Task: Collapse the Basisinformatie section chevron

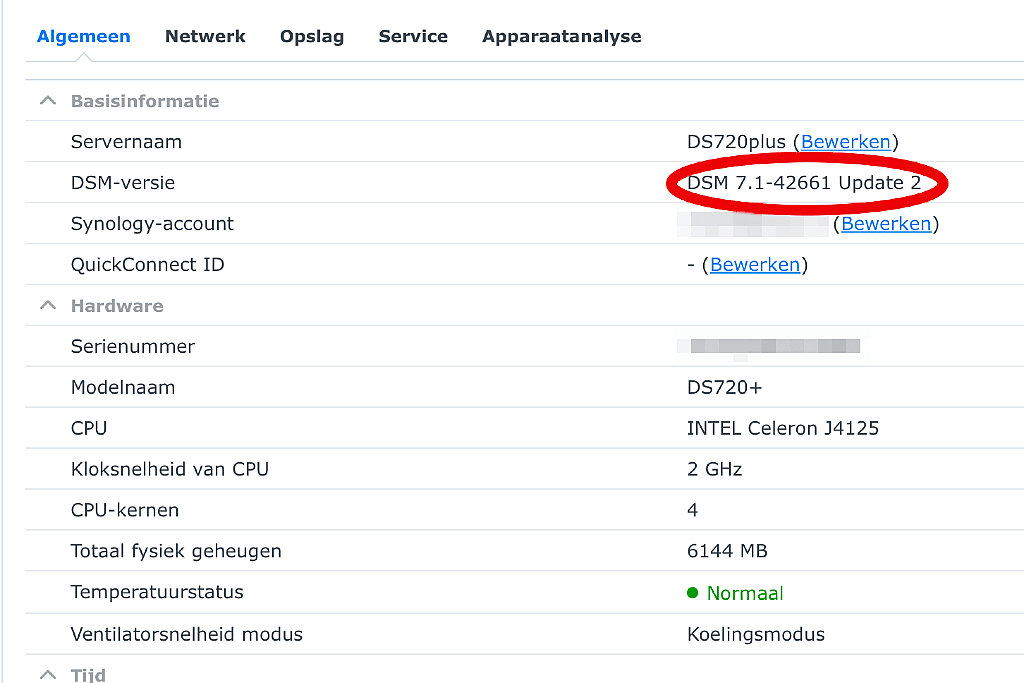Action: click(x=48, y=101)
